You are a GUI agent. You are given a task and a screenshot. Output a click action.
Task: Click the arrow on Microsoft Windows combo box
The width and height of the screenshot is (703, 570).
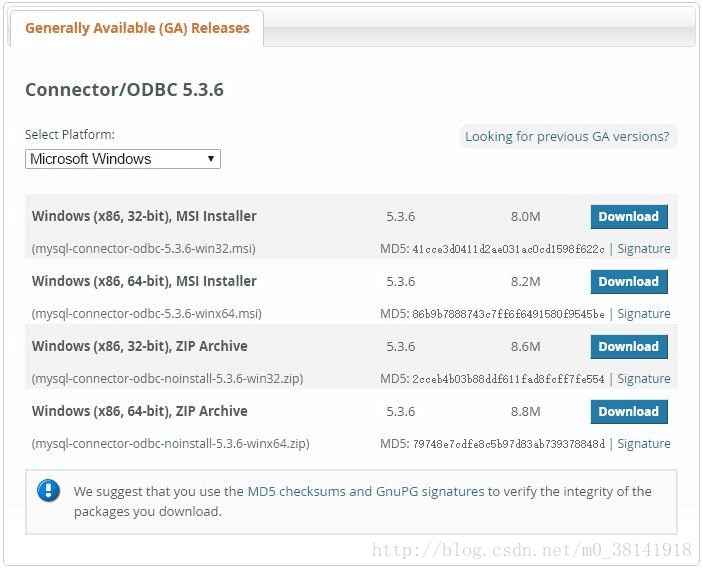210,159
